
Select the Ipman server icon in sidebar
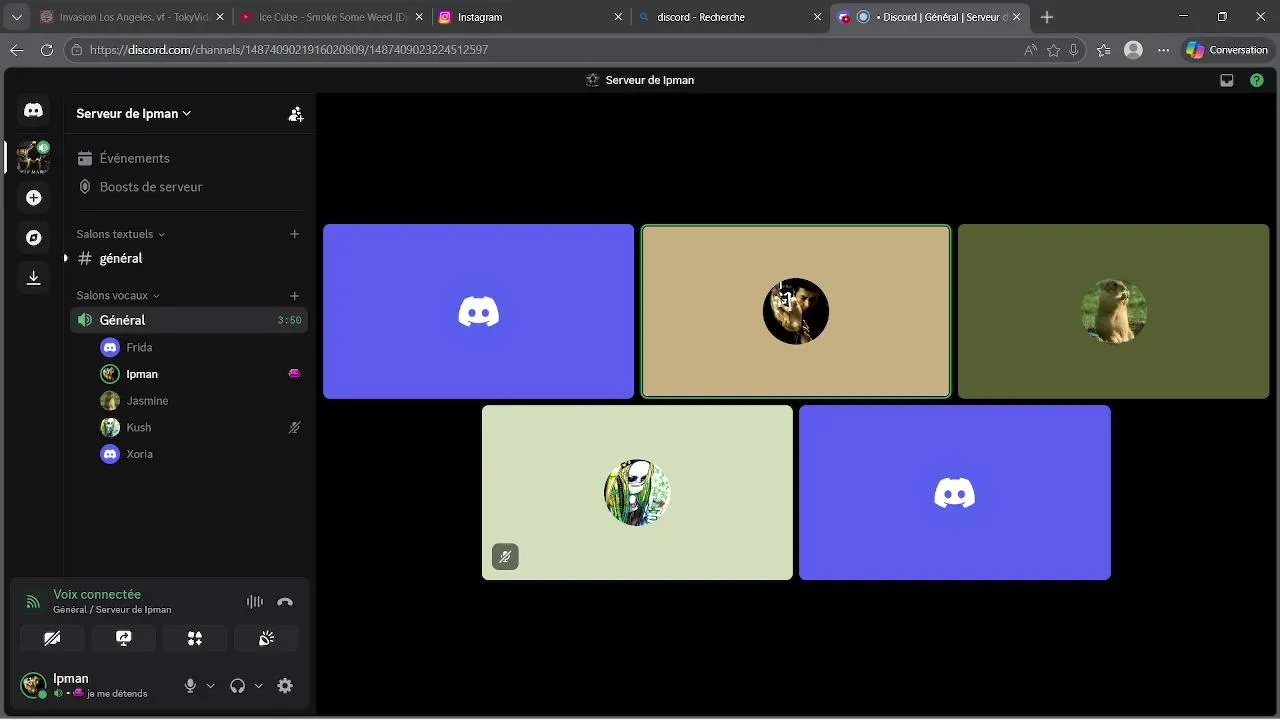point(33,157)
